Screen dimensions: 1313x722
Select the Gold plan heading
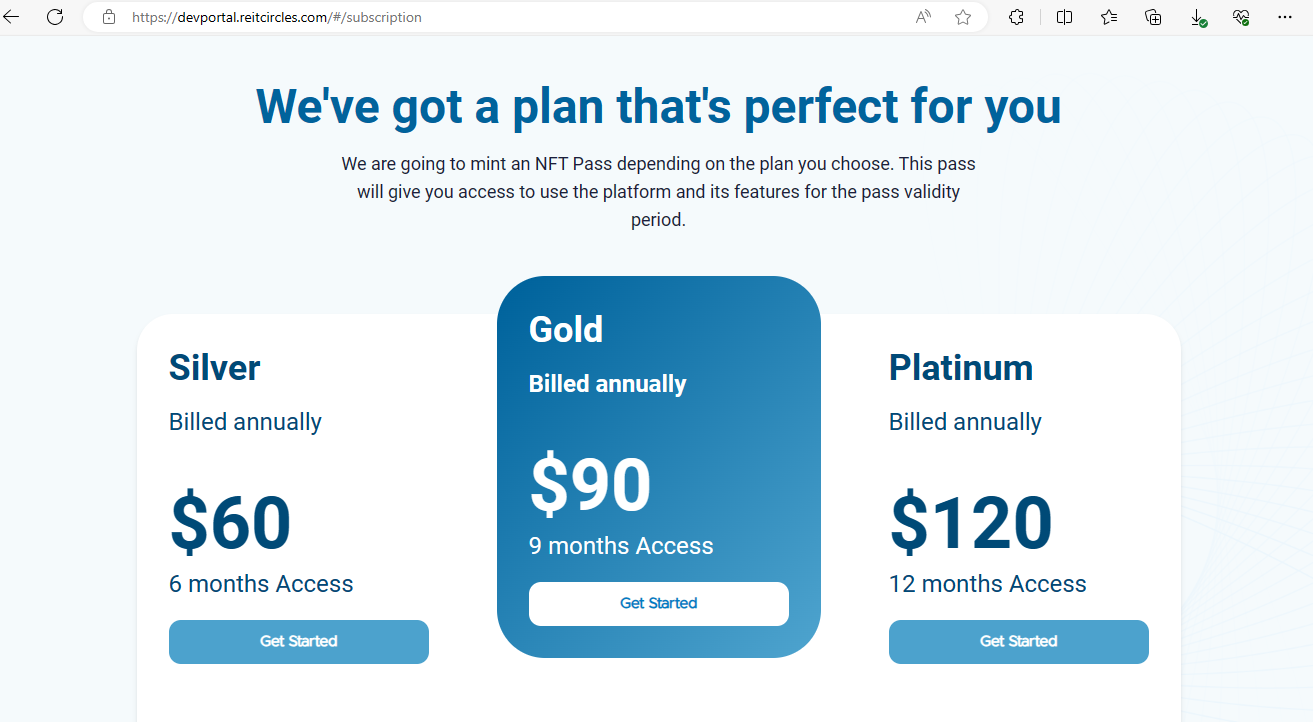[566, 330]
